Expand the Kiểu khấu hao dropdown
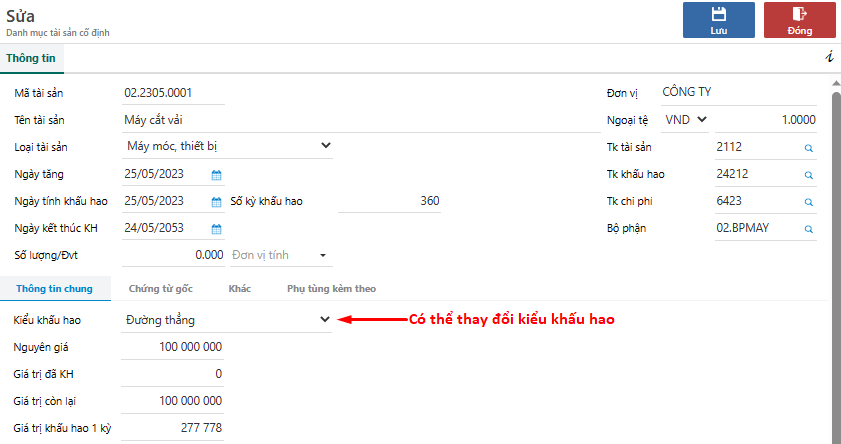 [x=324, y=320]
